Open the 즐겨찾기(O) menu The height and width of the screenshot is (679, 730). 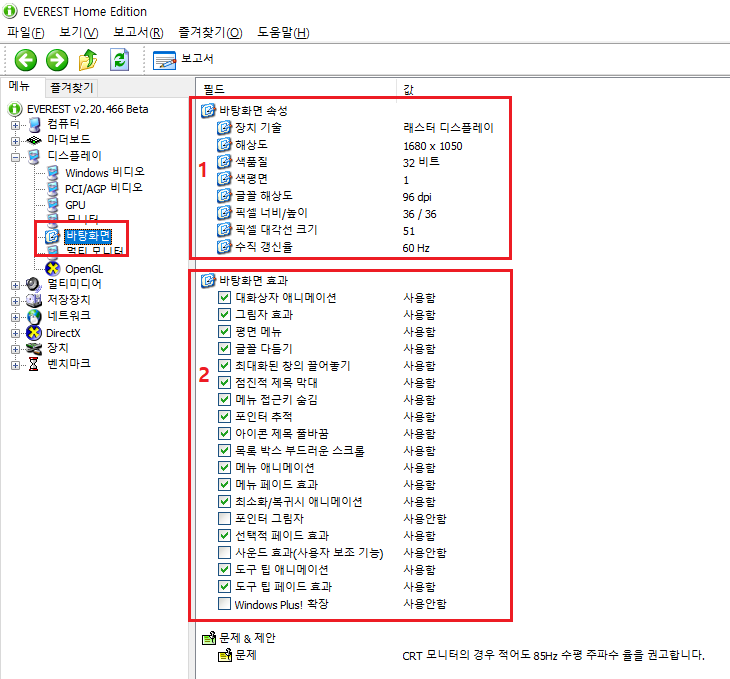point(210,33)
